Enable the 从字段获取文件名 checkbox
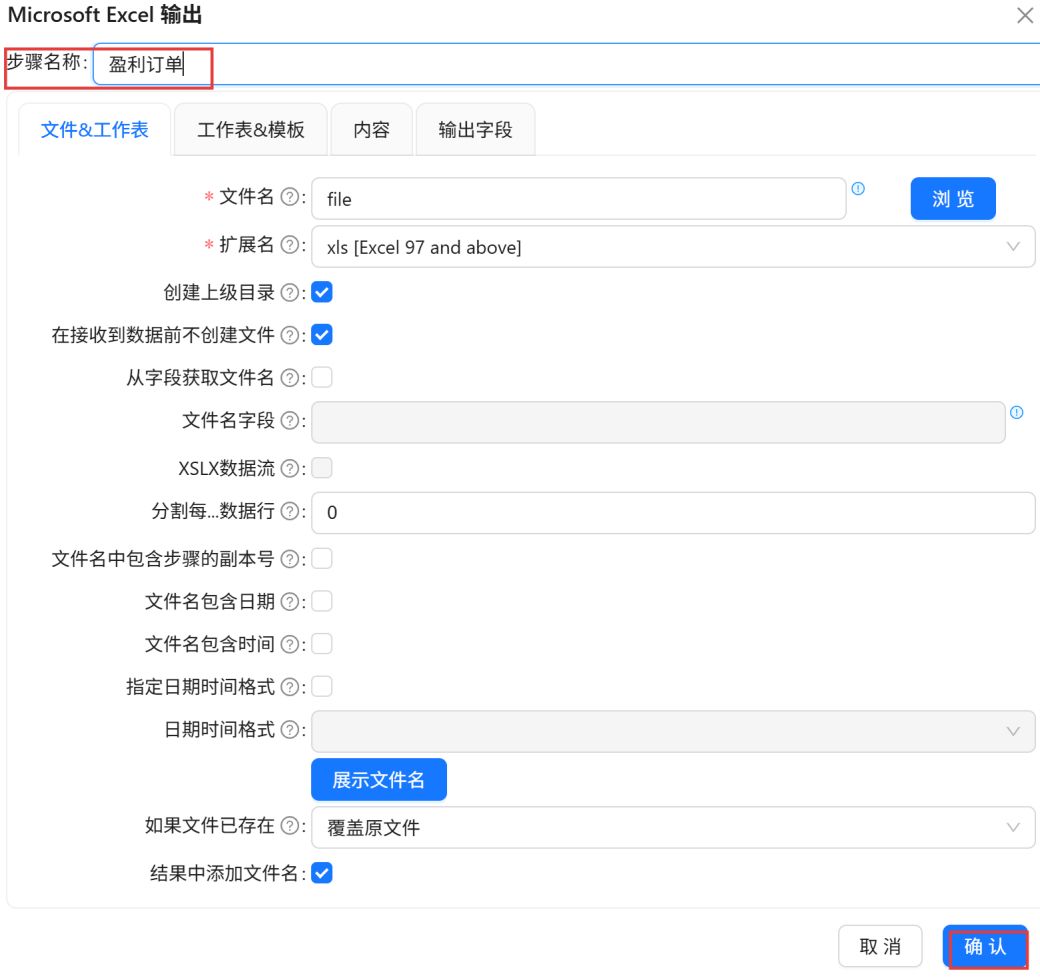The height and width of the screenshot is (978, 1040). pyautogui.click(x=322, y=378)
